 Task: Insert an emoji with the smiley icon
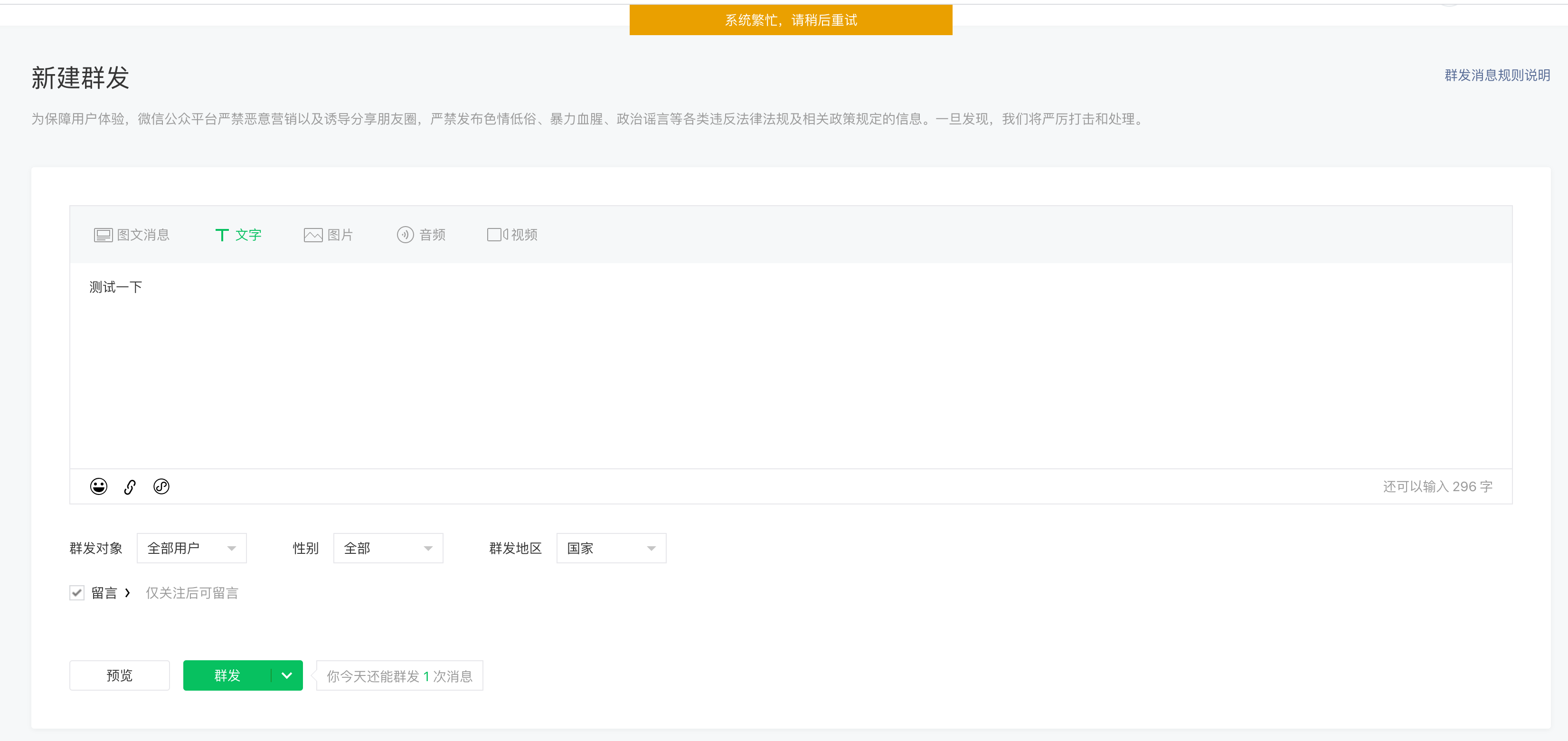(99, 486)
